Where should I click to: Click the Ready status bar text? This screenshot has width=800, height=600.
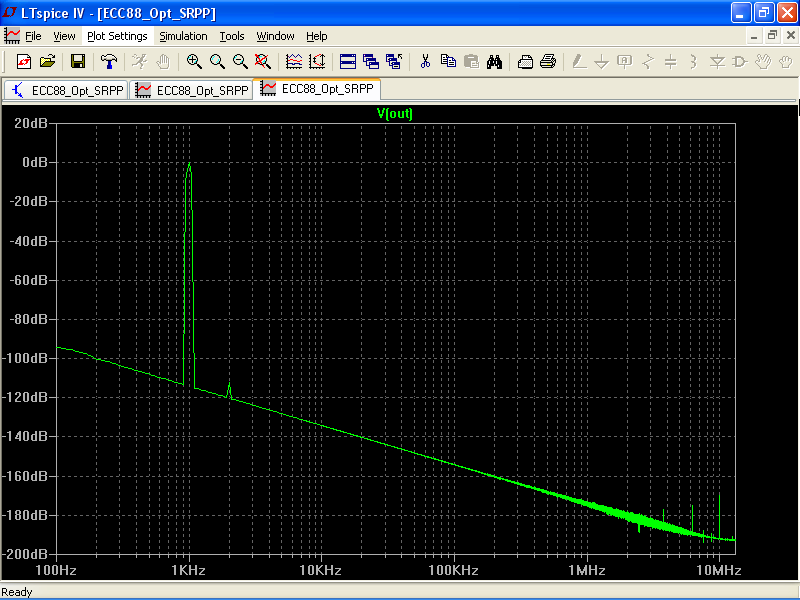17,592
